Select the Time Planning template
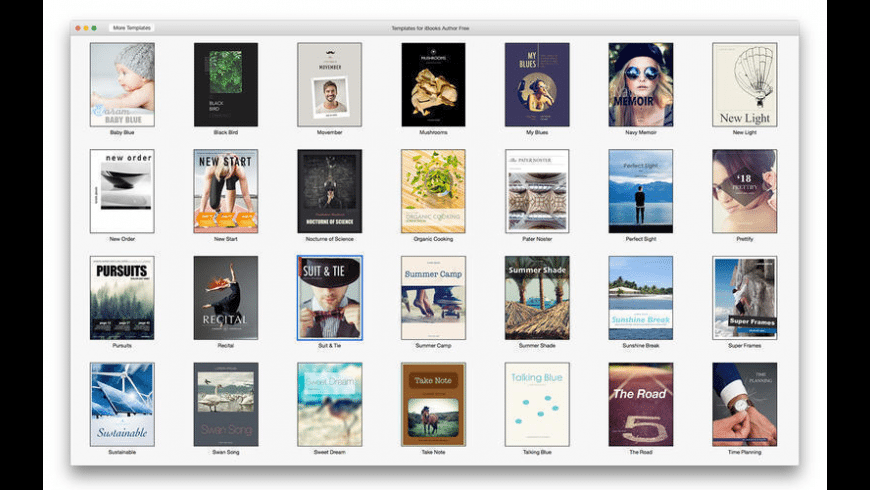The height and width of the screenshot is (490, 870). (x=745, y=404)
